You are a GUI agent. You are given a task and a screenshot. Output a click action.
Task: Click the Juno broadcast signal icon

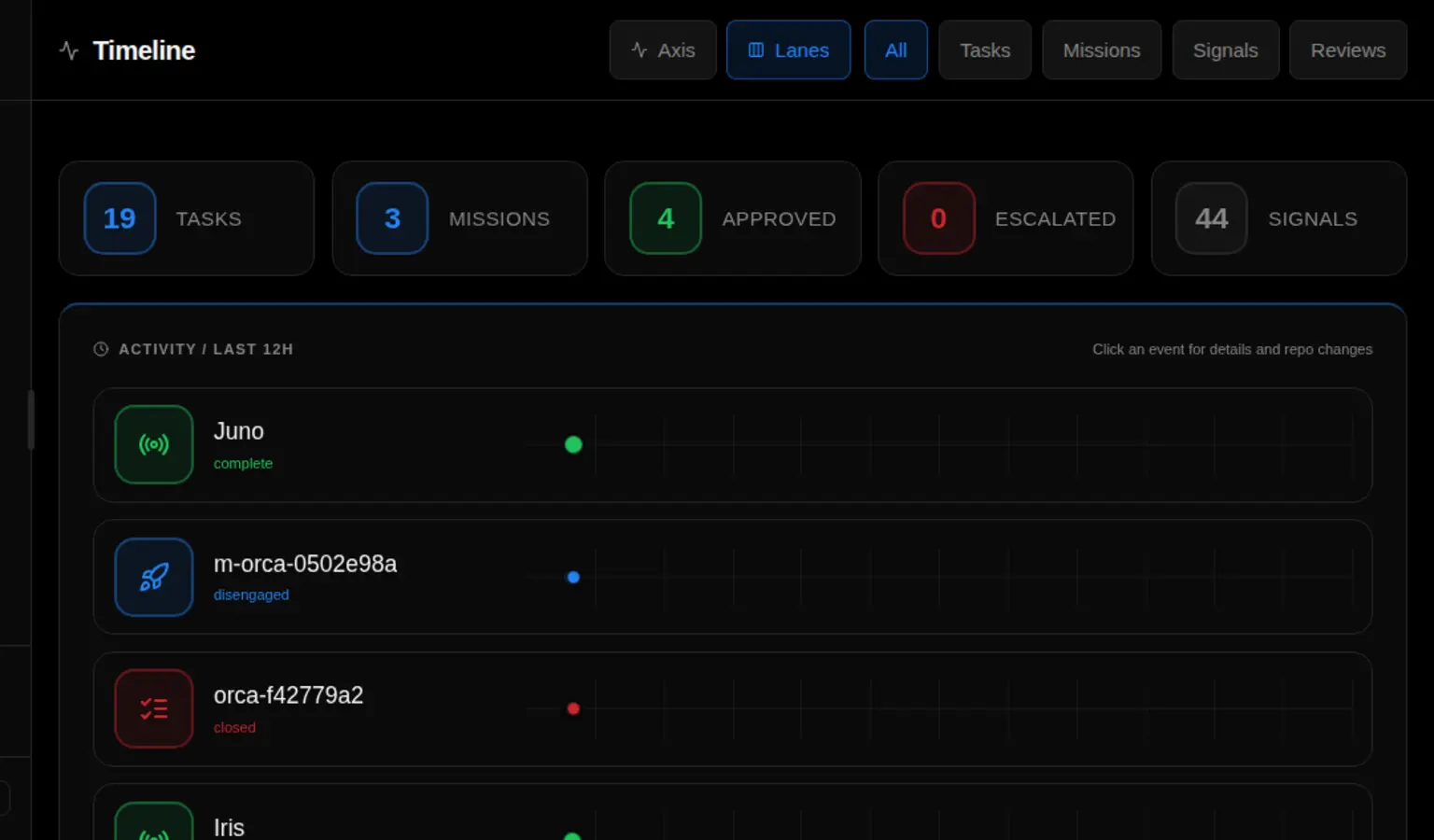click(154, 444)
